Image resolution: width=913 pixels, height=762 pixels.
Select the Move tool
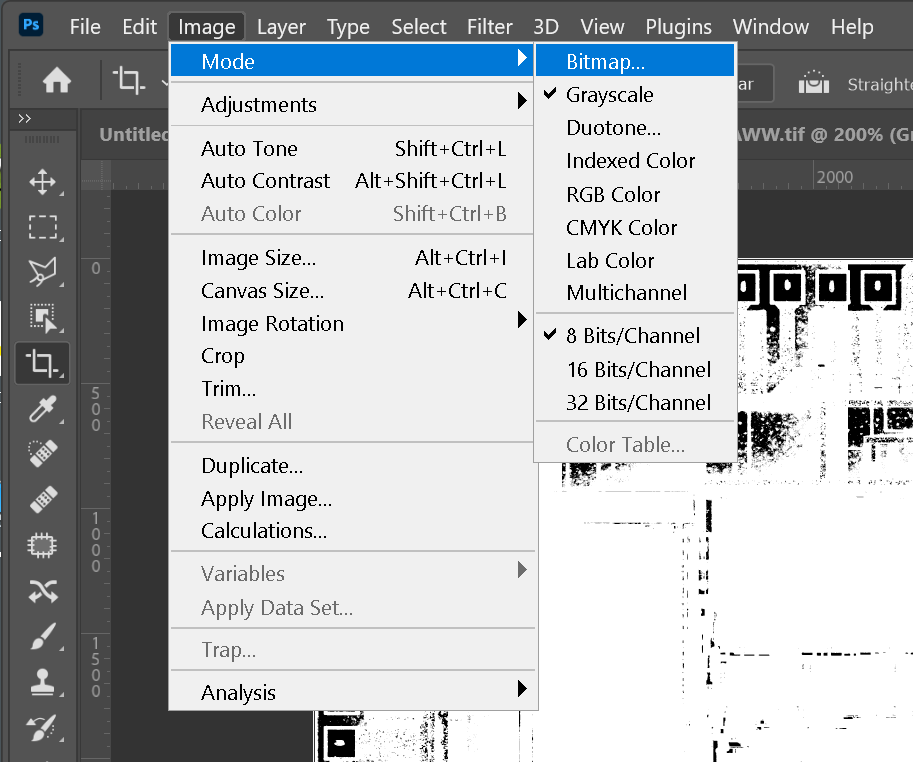[43, 182]
